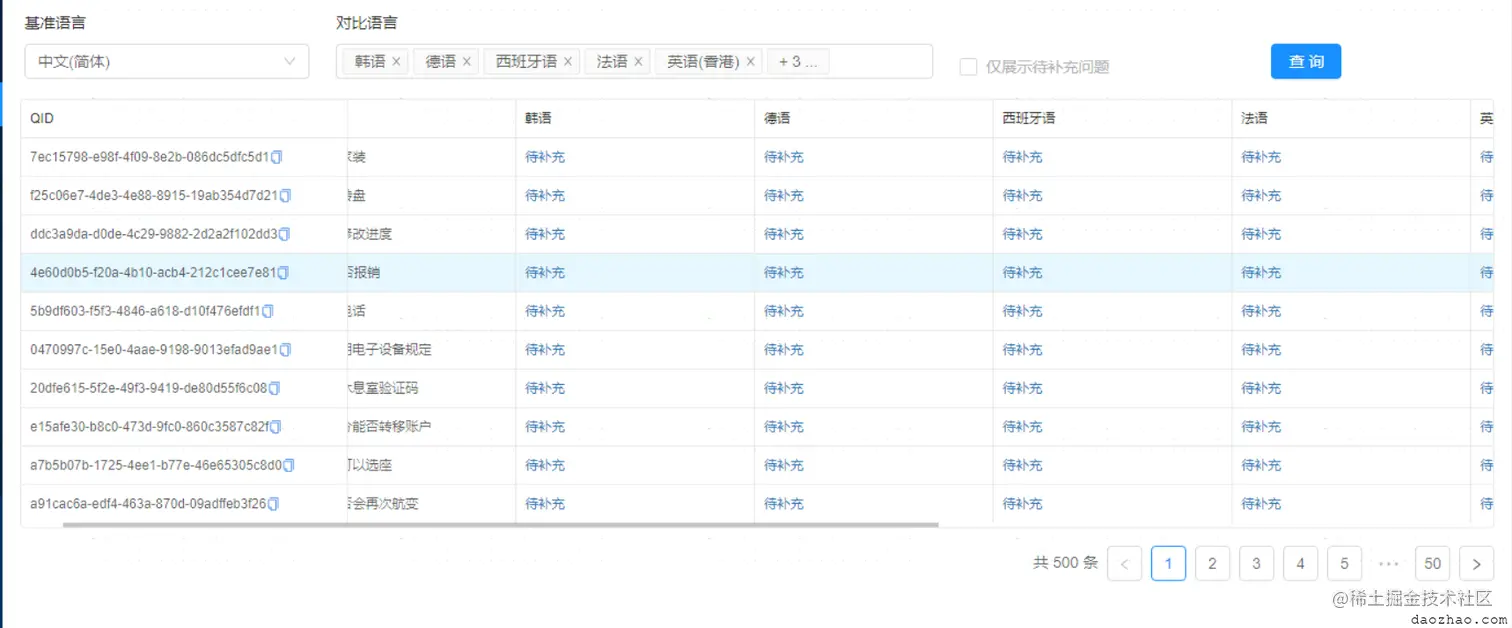
Task: Open 法语 待补充 link in 4e60d0b5 row
Action: 1261,272
